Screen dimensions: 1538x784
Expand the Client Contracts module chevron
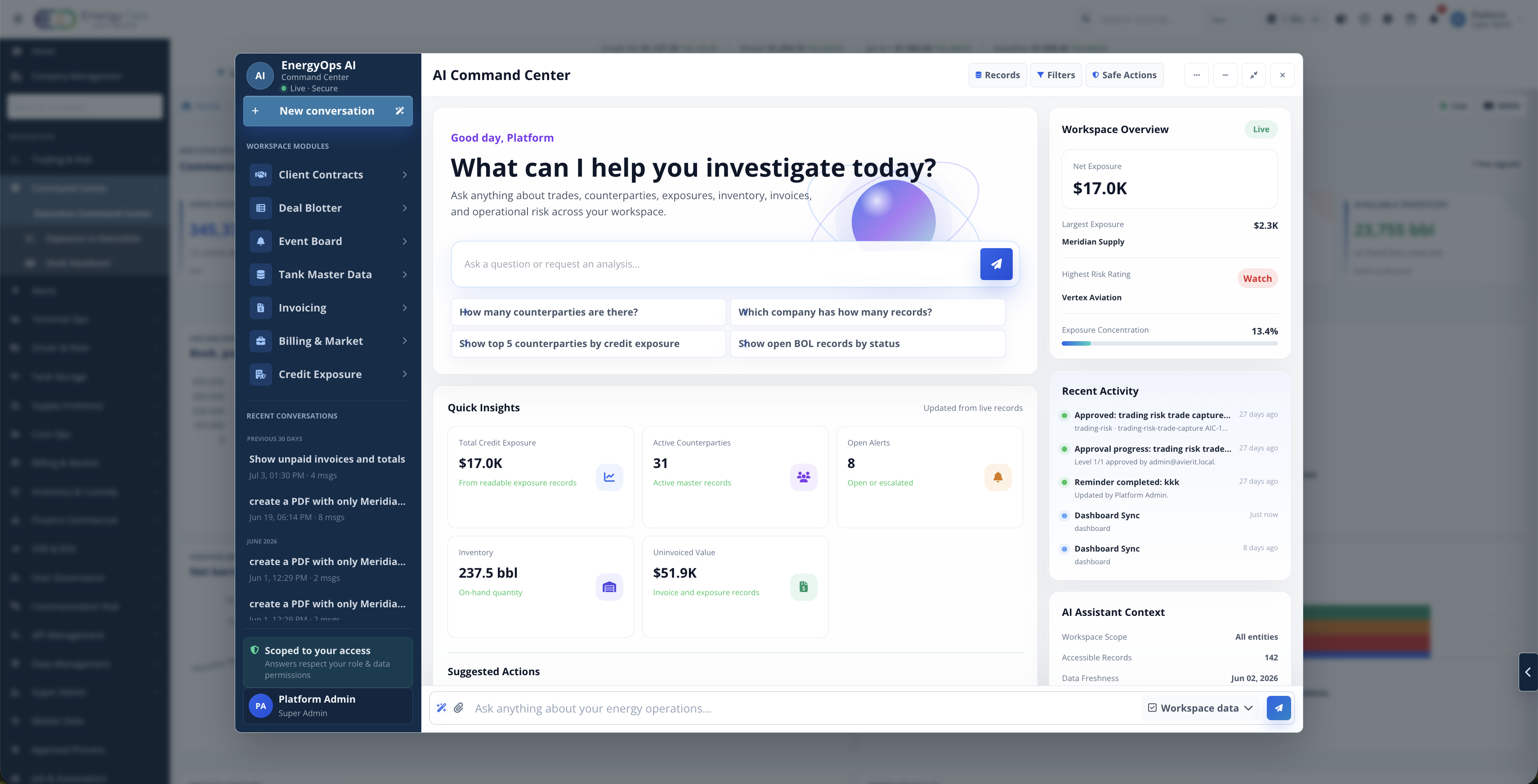point(405,175)
